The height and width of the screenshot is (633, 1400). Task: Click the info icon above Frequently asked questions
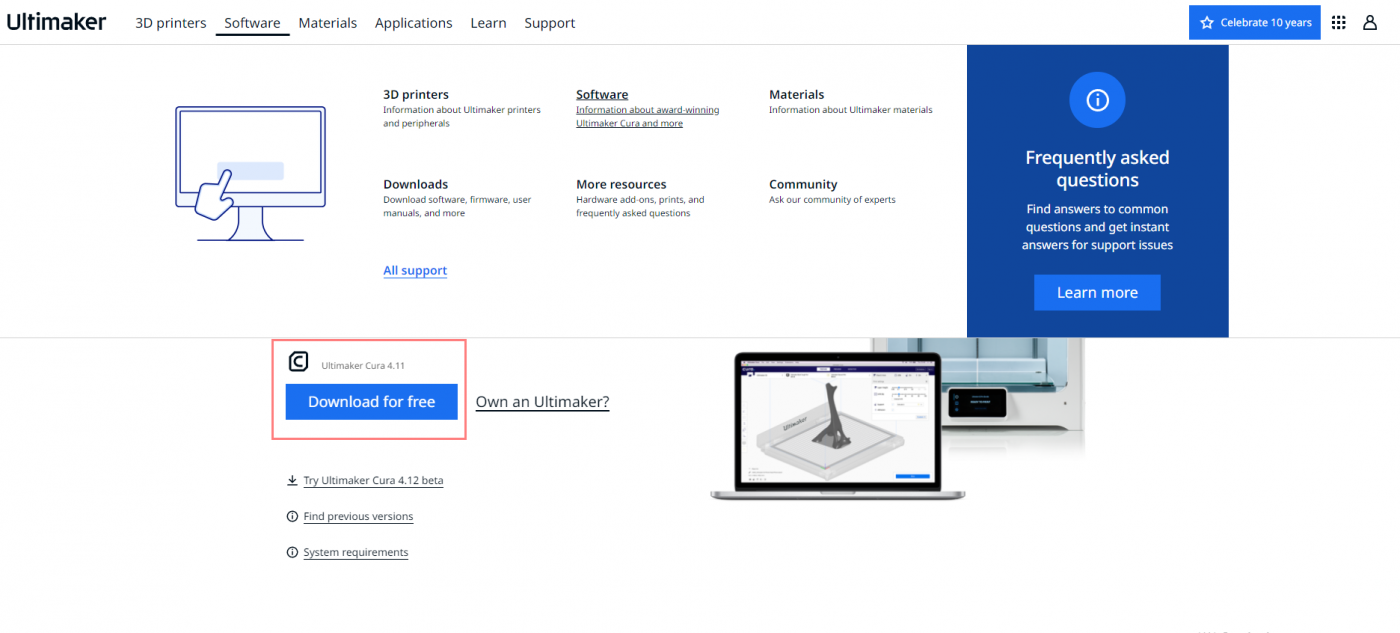(1097, 100)
